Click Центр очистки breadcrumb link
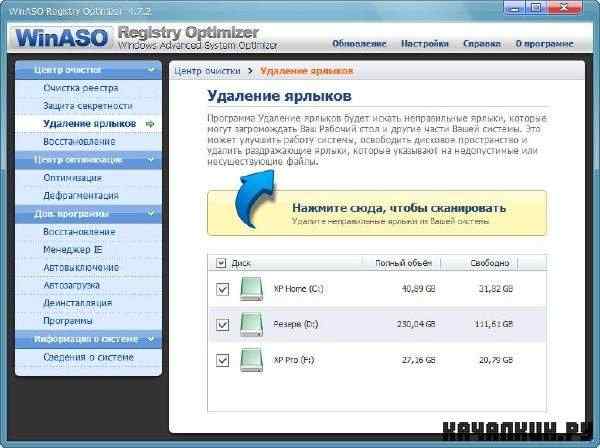 click(207, 71)
